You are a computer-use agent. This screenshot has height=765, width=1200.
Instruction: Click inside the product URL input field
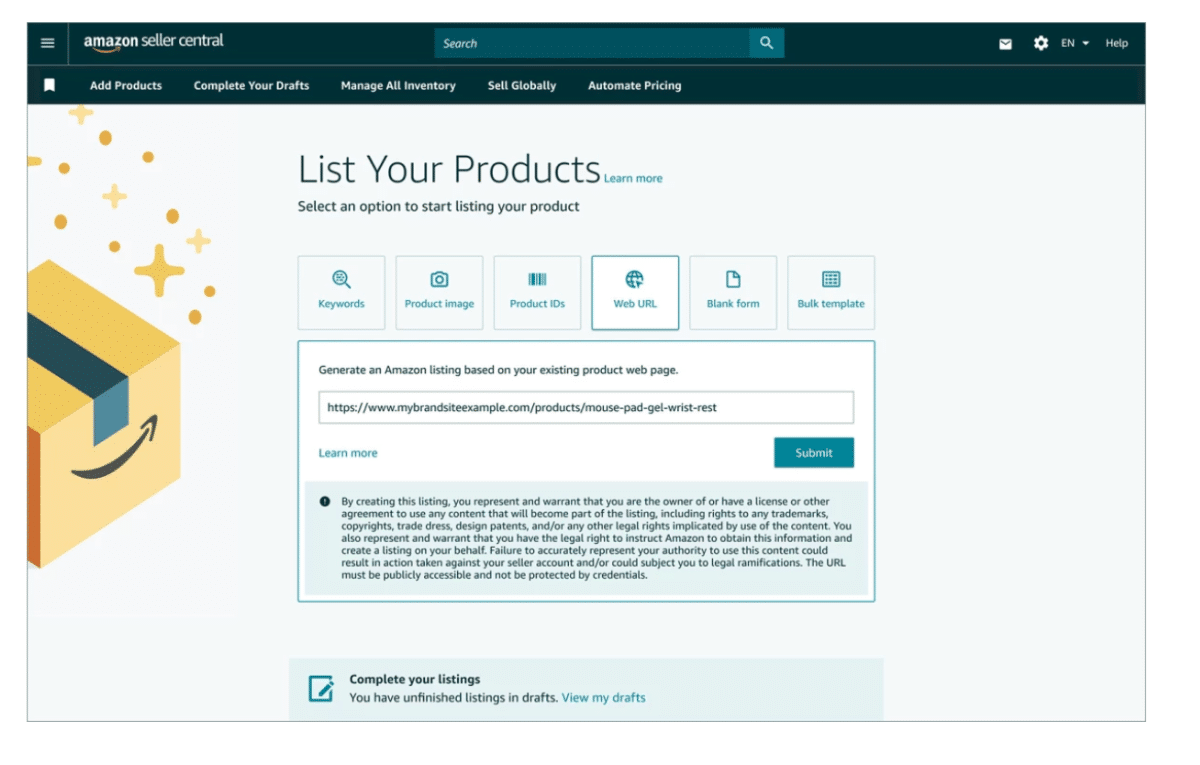tap(586, 408)
